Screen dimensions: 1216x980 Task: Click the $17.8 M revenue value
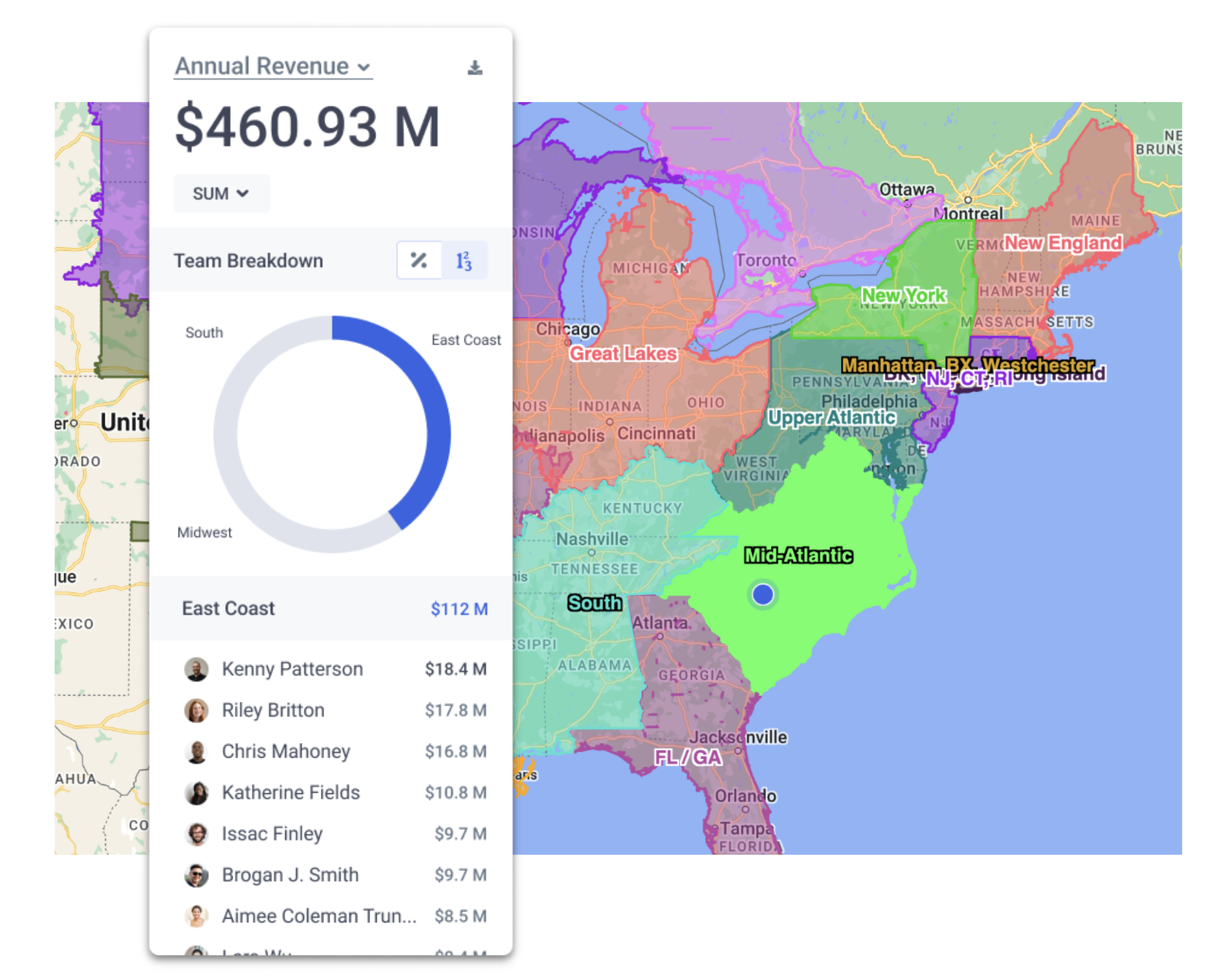(x=456, y=711)
